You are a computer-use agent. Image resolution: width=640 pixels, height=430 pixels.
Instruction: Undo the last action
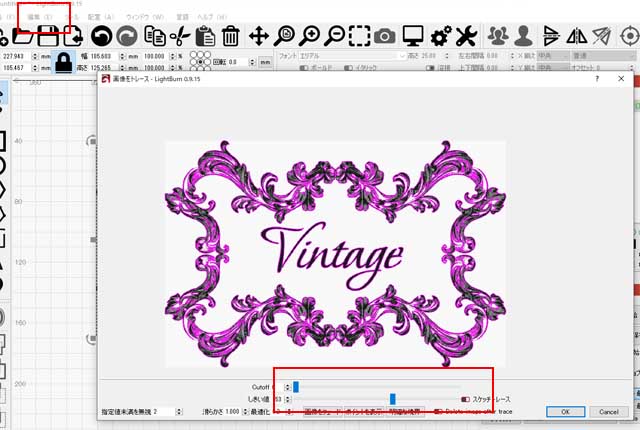click(101, 36)
